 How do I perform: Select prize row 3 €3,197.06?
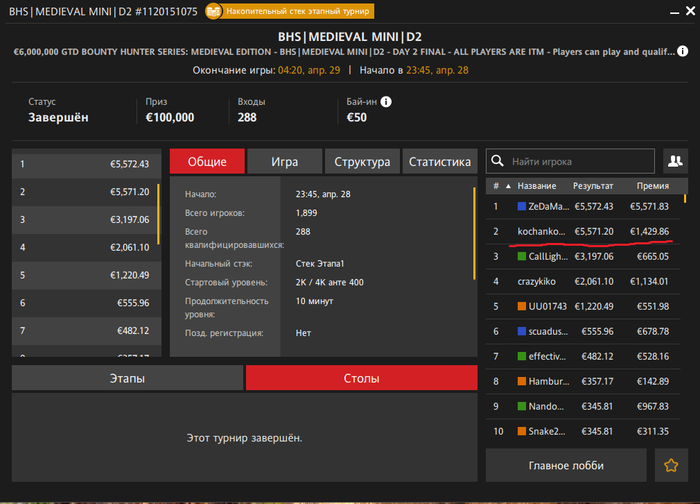point(87,220)
